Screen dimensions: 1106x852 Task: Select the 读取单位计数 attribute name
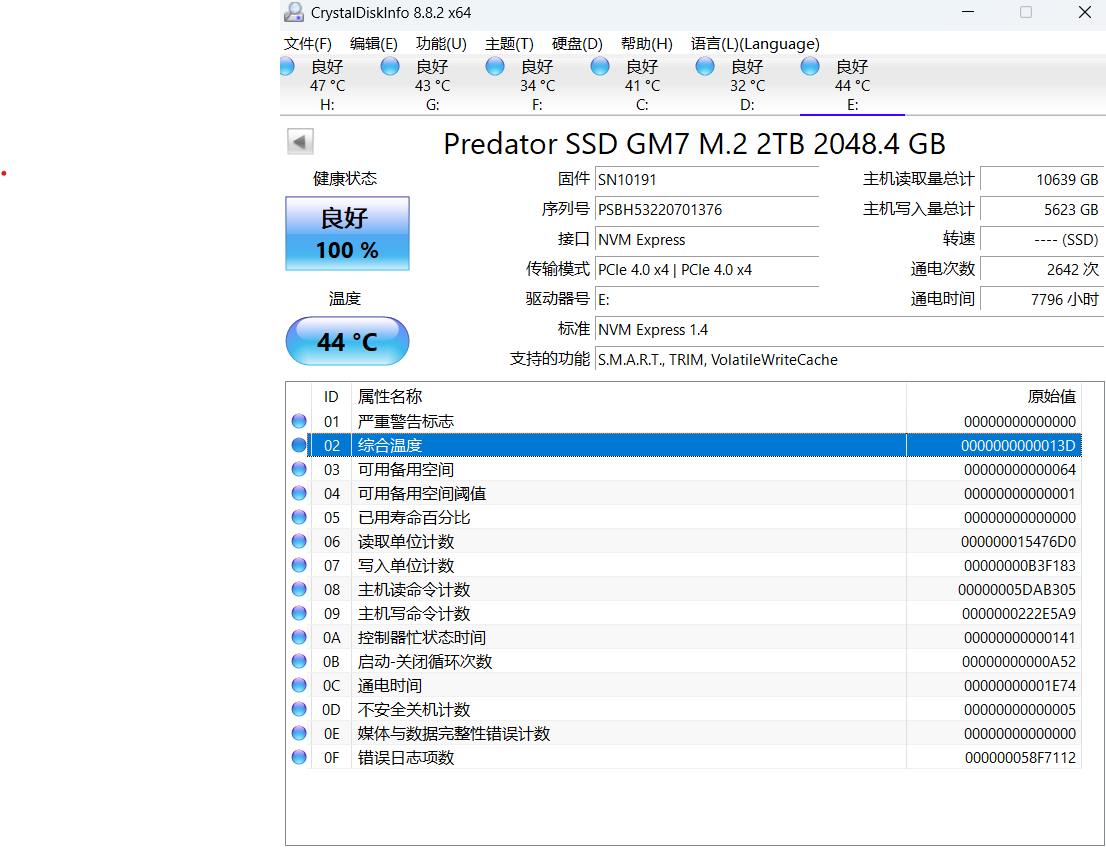[406, 541]
